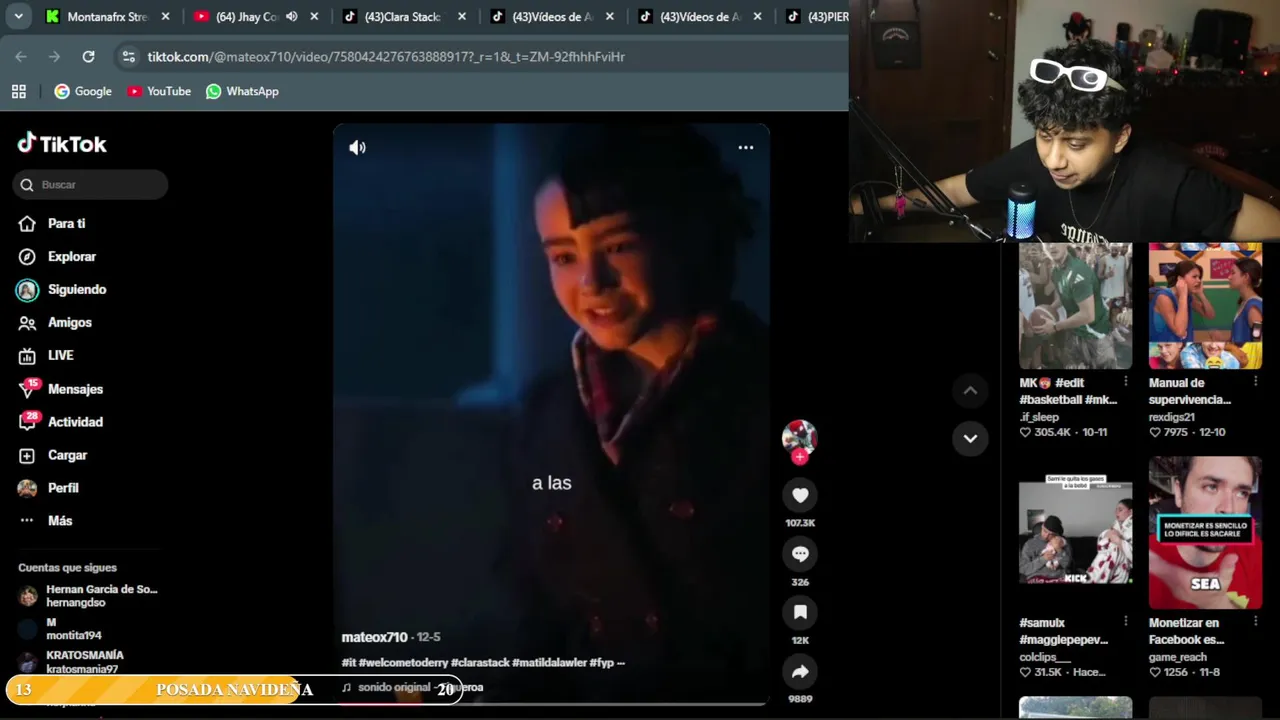Share the video with arrow icon
Image resolution: width=1280 pixels, height=720 pixels.
pos(800,671)
